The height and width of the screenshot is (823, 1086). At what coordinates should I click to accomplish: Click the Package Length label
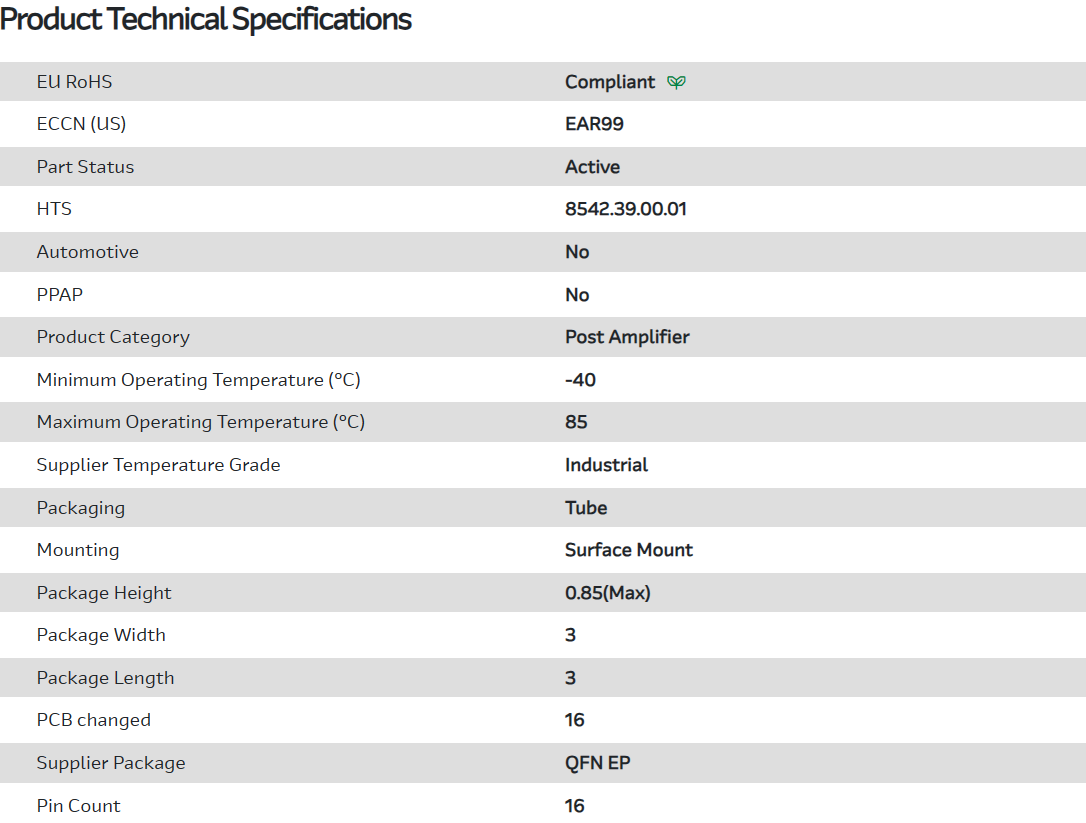coord(105,678)
